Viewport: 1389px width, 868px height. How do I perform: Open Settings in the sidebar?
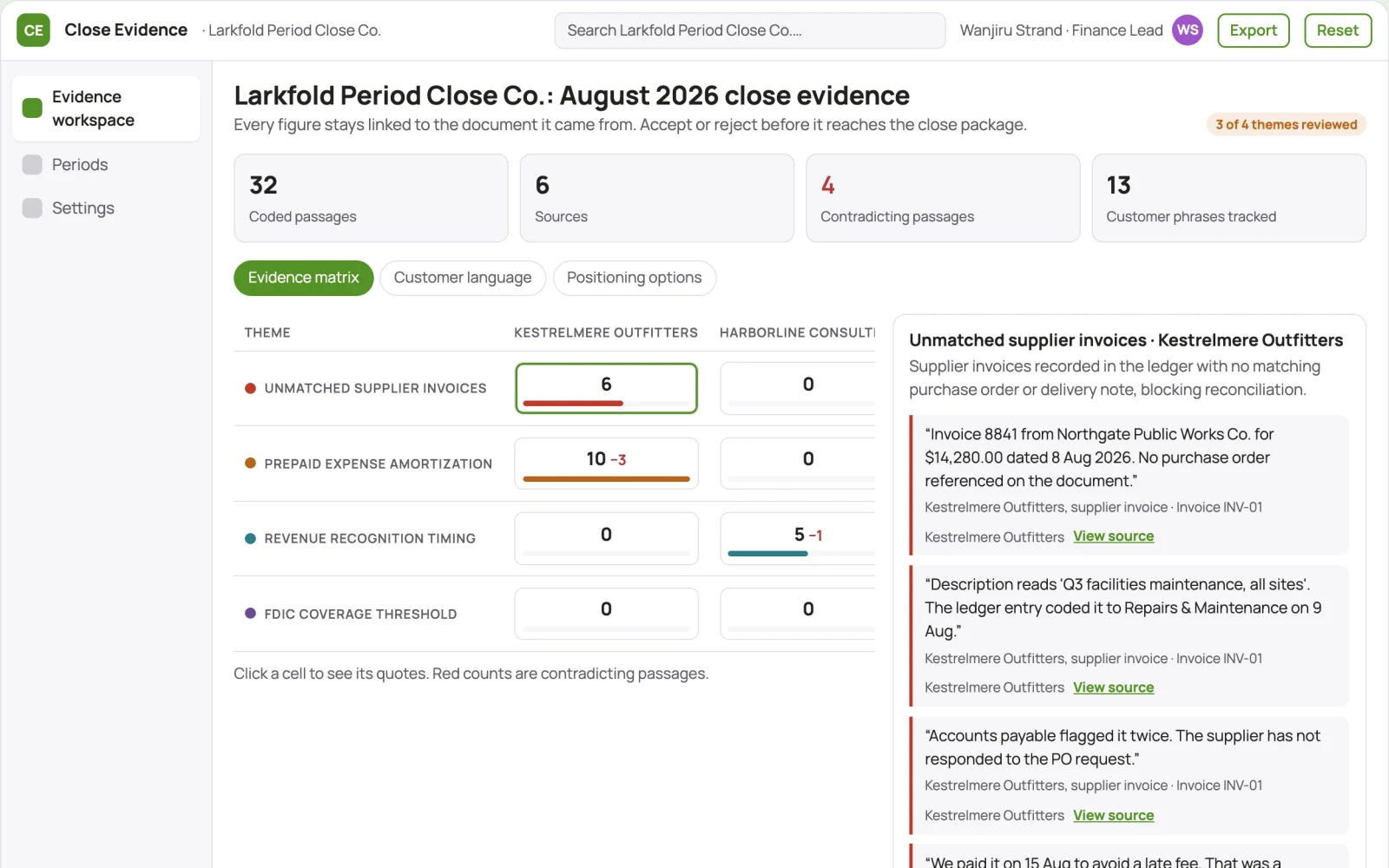pos(106,208)
